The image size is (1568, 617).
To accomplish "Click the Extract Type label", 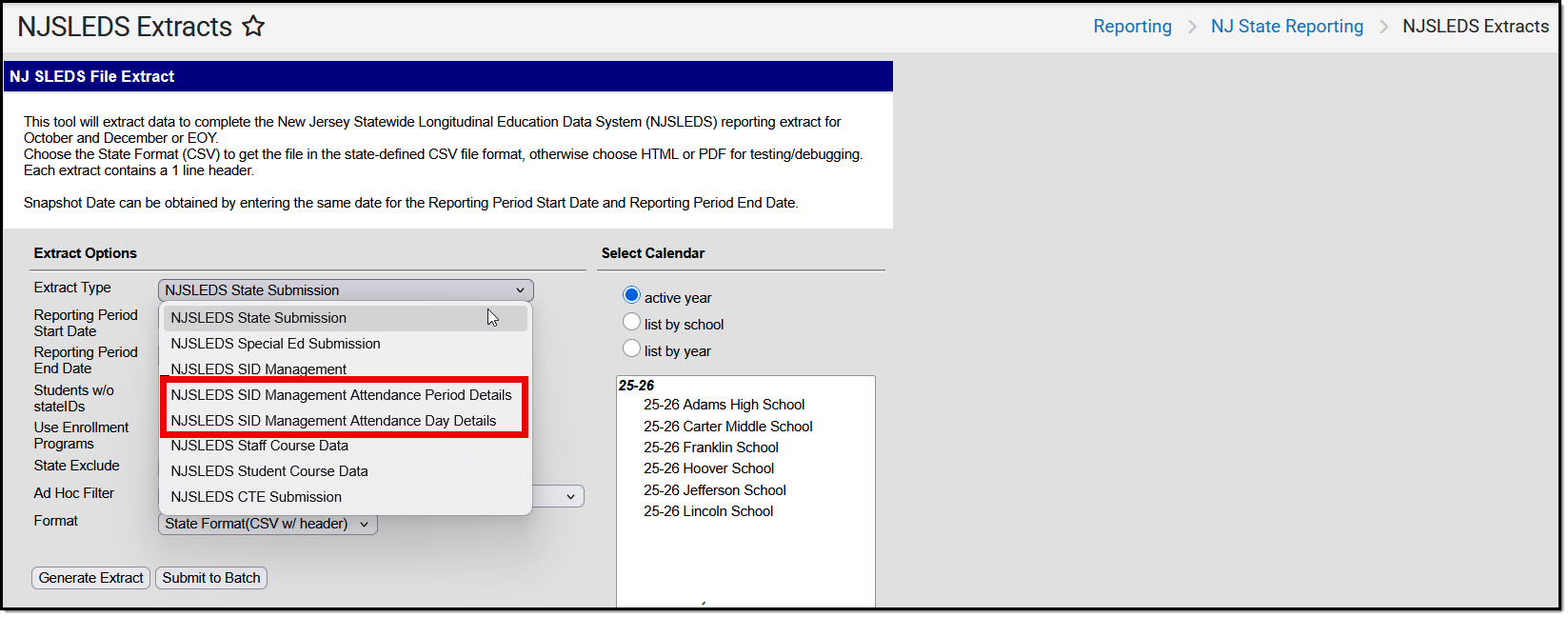I will coord(72,288).
